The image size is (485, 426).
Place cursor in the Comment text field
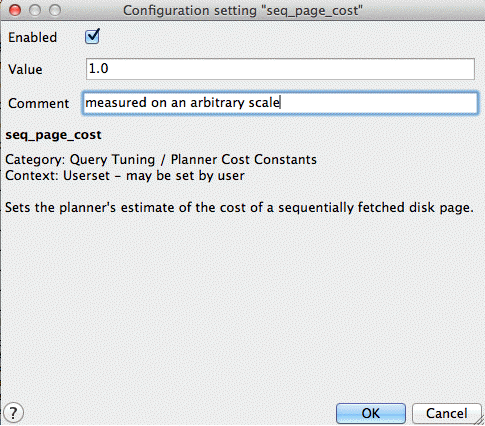pyautogui.click(x=280, y=103)
